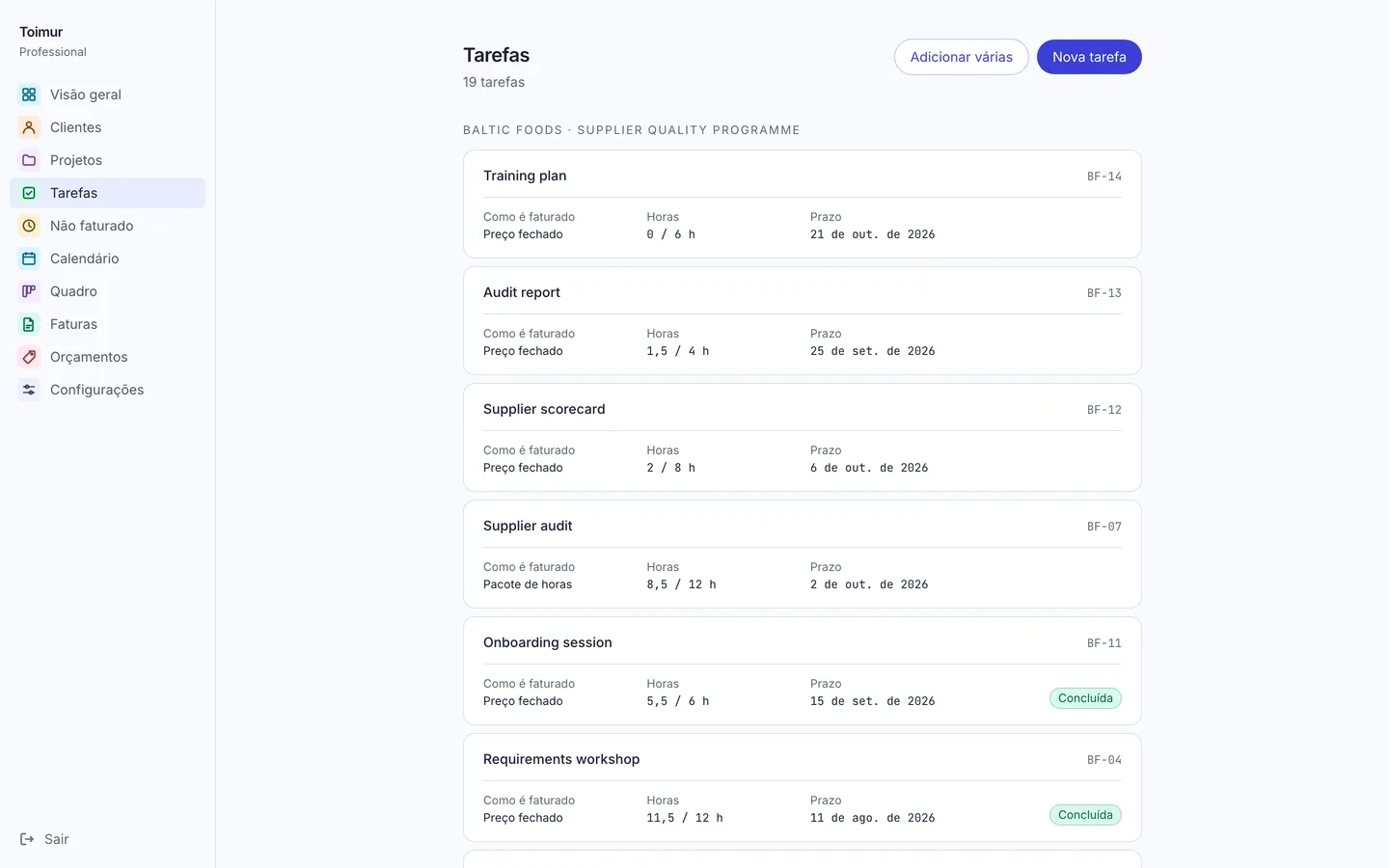Click task code BF-11
Image resolution: width=1389 pixels, height=868 pixels.
1104,643
